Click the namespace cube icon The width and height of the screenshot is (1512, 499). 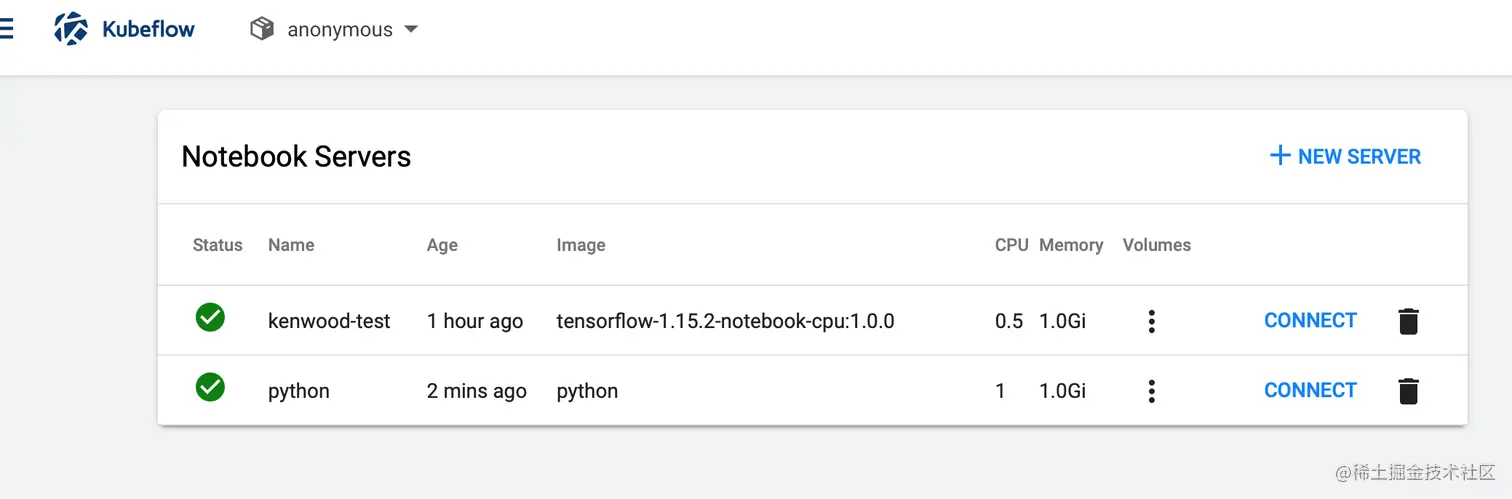point(262,29)
